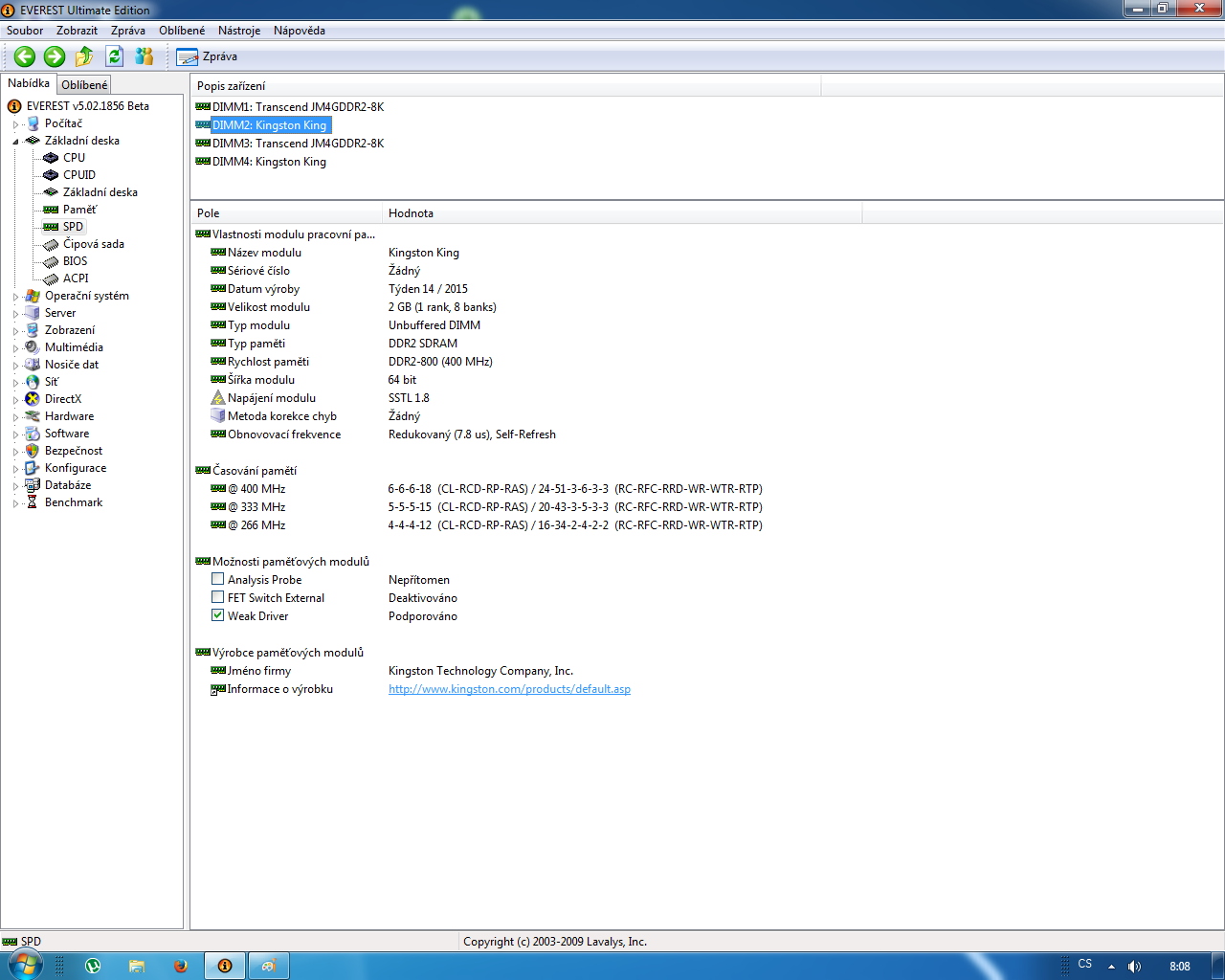1225x980 pixels.
Task: Toggle the Analysis Probe checkbox
Action: point(217,579)
